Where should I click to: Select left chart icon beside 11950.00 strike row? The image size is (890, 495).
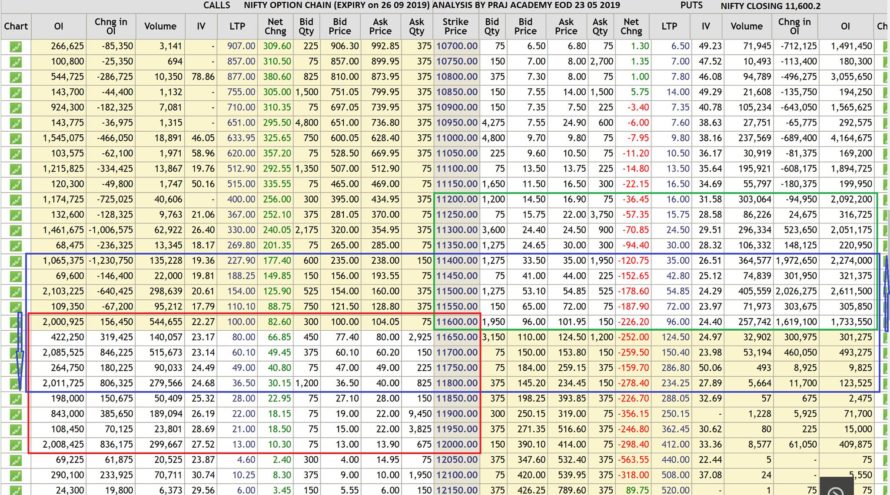point(15,430)
